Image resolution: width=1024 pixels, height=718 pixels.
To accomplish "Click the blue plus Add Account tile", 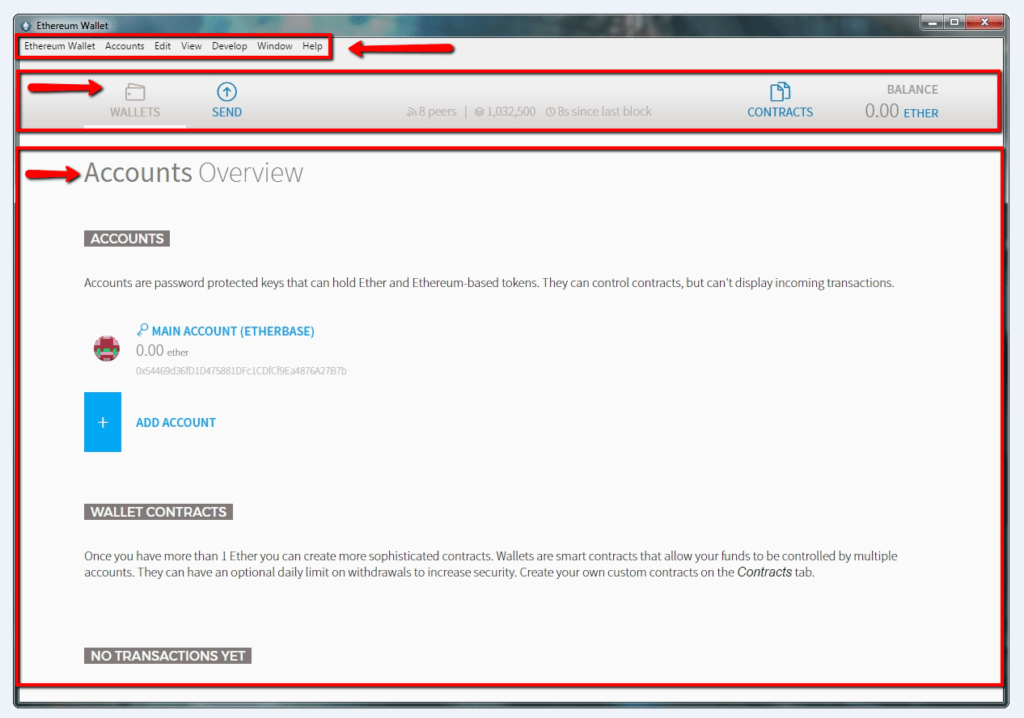I will [x=103, y=422].
